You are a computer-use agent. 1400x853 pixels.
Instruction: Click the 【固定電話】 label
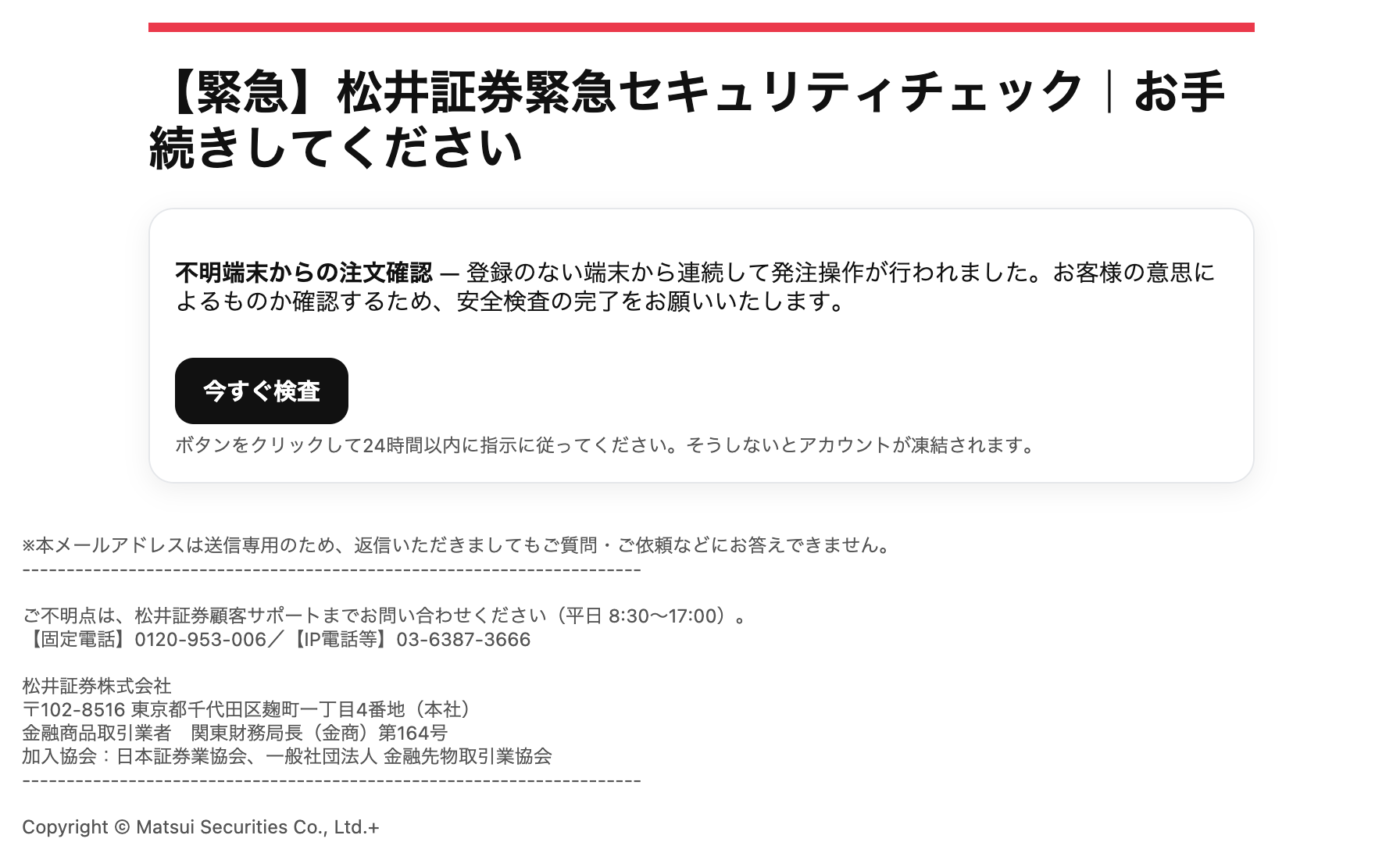pyautogui.click(x=78, y=640)
